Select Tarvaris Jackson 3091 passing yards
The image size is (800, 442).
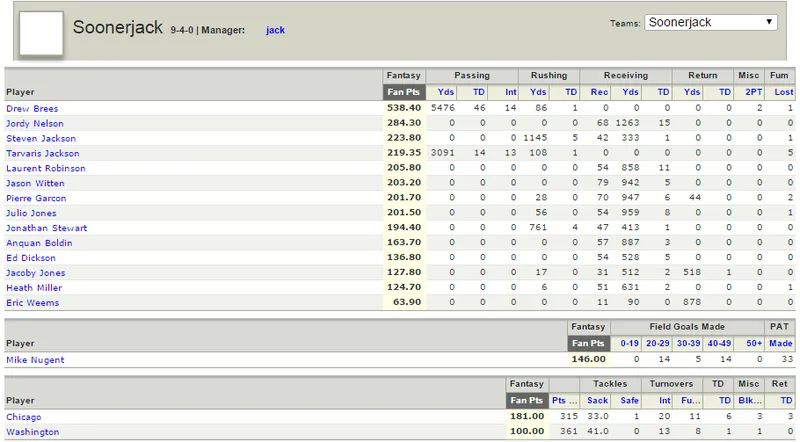pyautogui.click(x=443, y=153)
